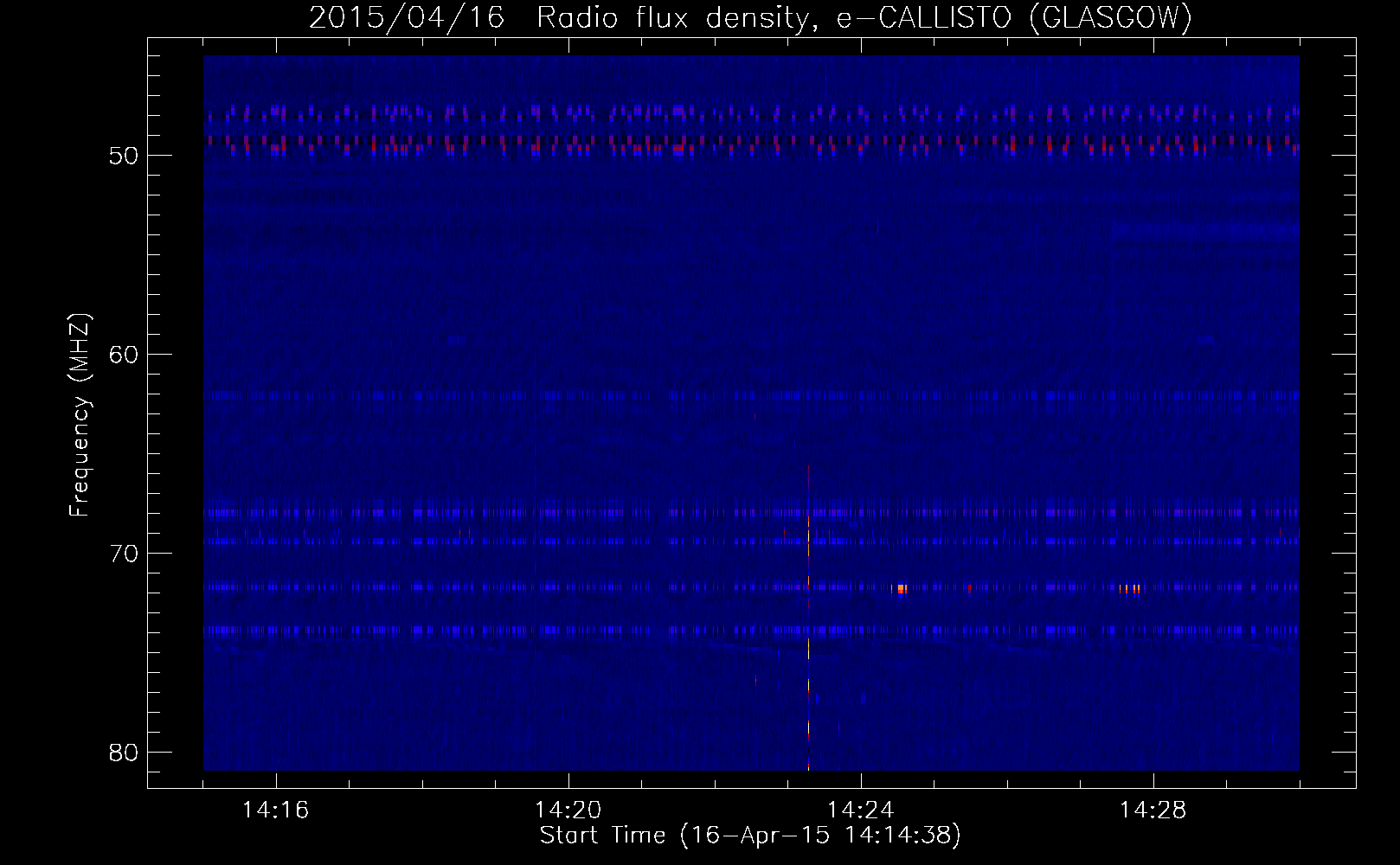Click the 'Start Time (16-Apr-15 14:14:38)' label
Image resolution: width=1400 pixels, height=865 pixels.
click(x=750, y=836)
